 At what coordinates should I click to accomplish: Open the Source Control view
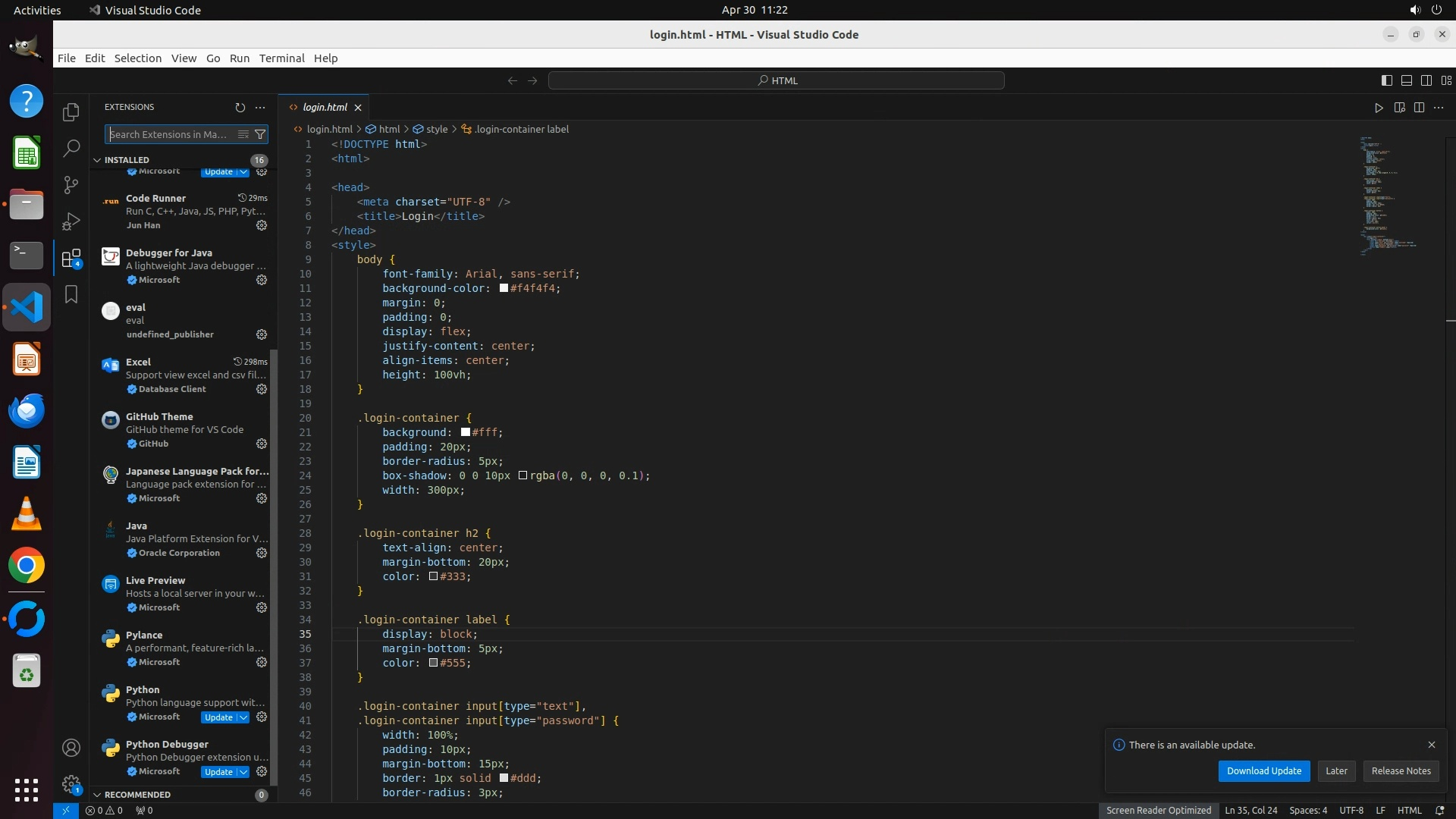(71, 185)
